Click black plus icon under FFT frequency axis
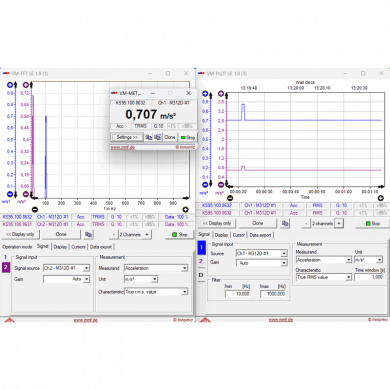Image resolution: width=390 pixels, height=390 pixels. pyautogui.click(x=185, y=209)
